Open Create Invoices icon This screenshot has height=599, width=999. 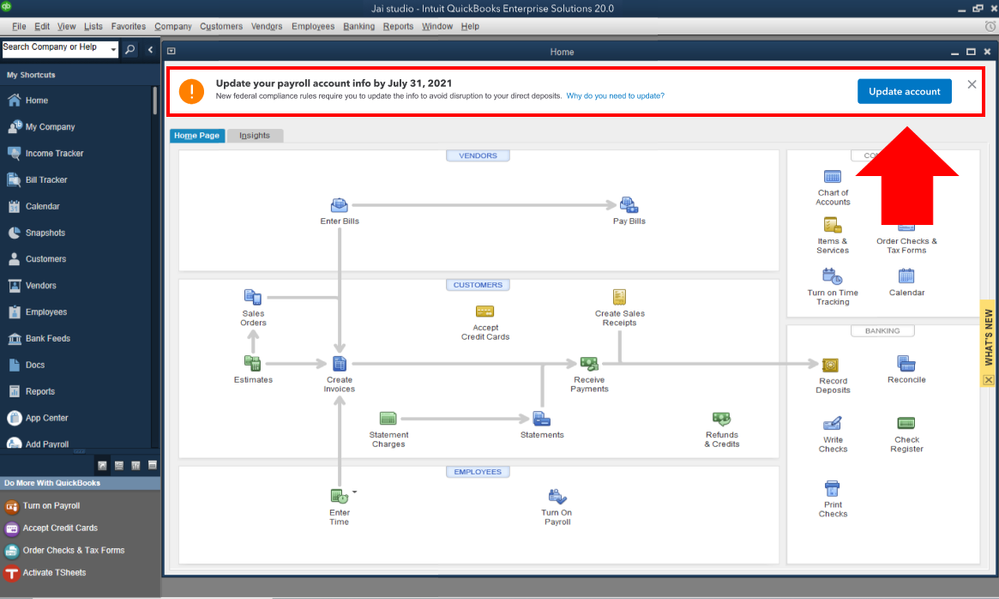[x=340, y=363]
